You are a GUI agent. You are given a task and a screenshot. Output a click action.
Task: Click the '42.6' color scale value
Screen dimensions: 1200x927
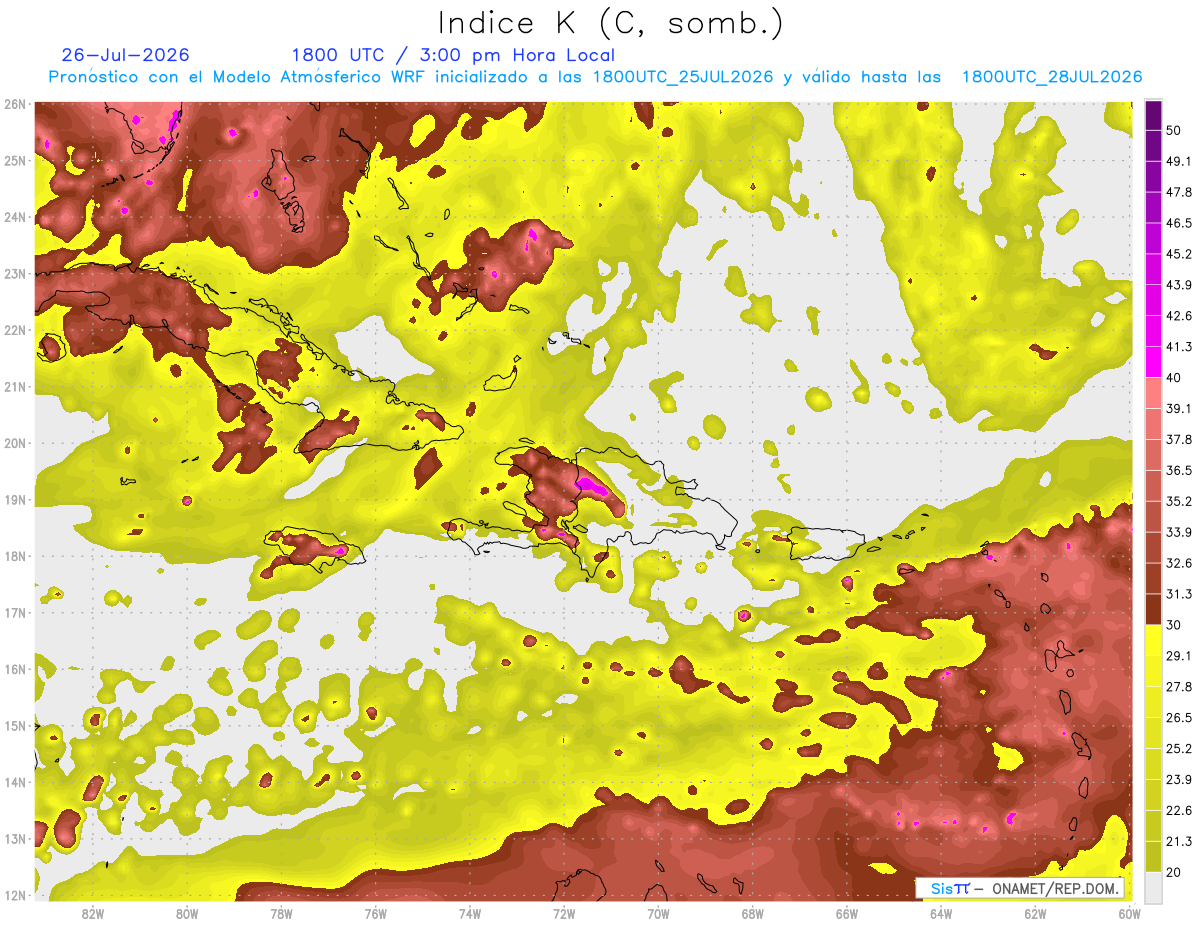click(1178, 316)
